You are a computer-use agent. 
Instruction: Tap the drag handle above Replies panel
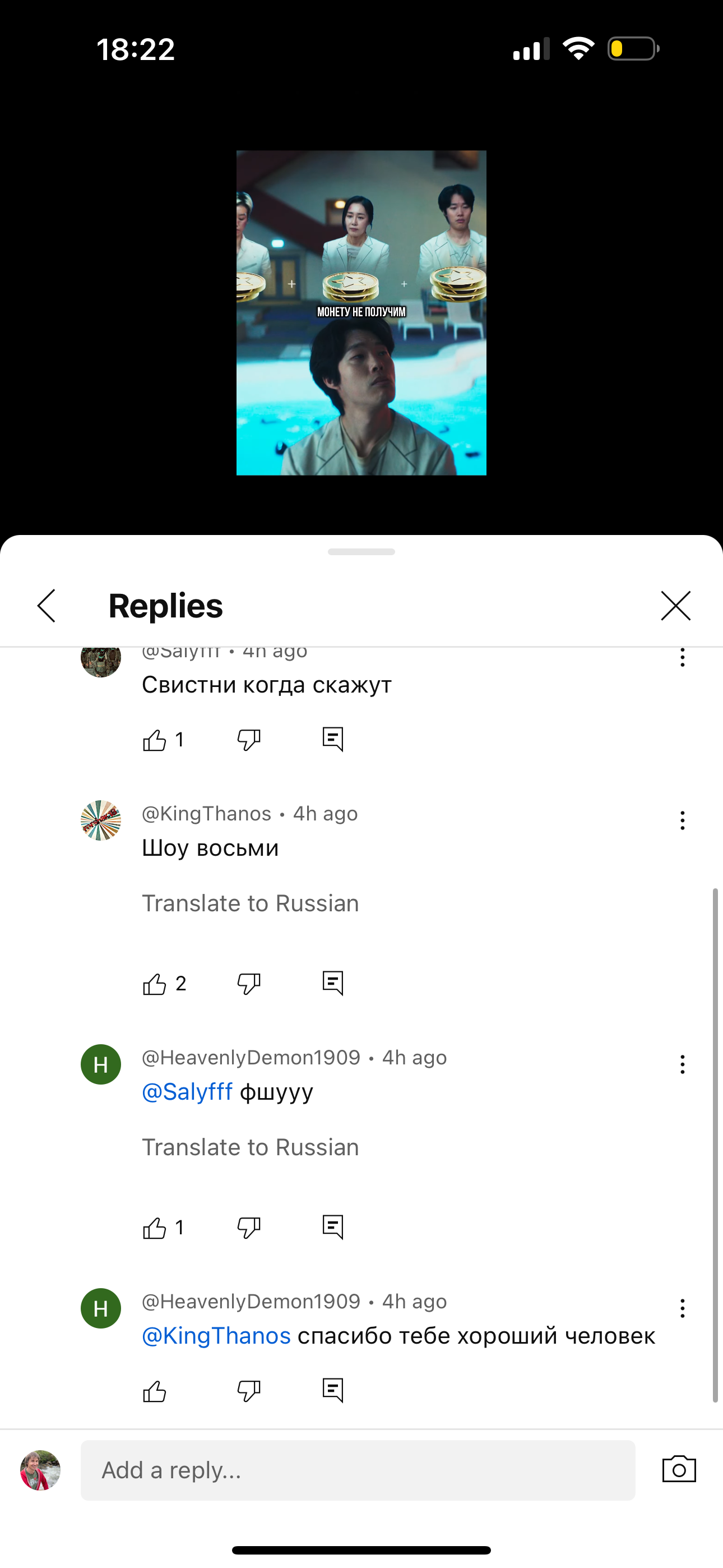click(x=361, y=551)
